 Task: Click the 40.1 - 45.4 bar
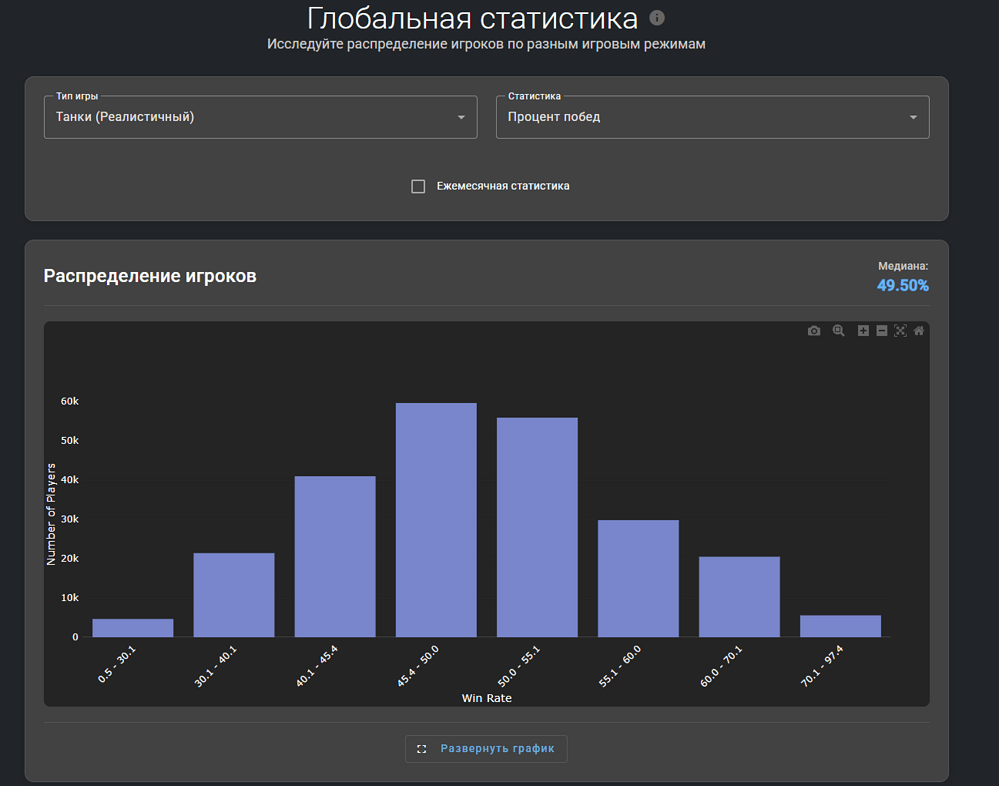point(335,556)
